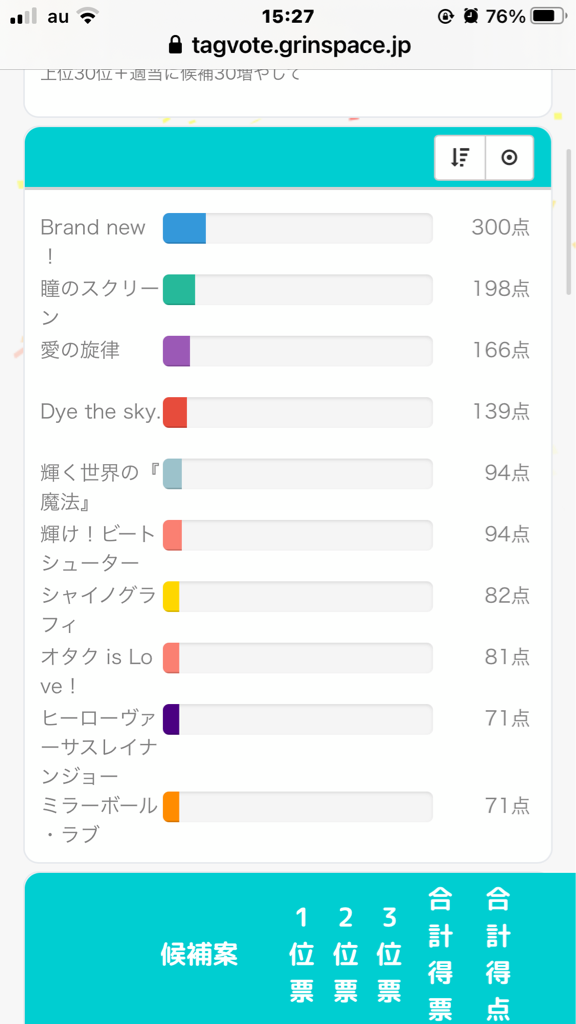Click the 300点 score of Brand new!

pyautogui.click(x=500, y=228)
